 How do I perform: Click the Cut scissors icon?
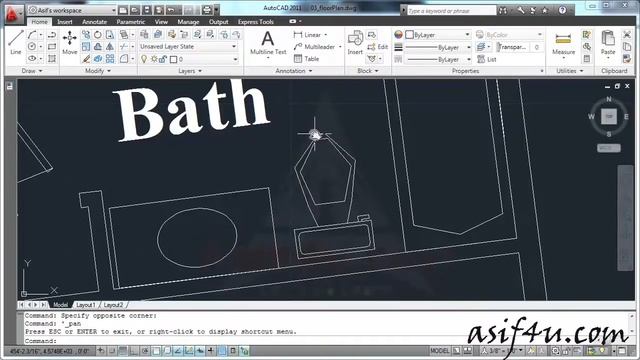point(627,35)
